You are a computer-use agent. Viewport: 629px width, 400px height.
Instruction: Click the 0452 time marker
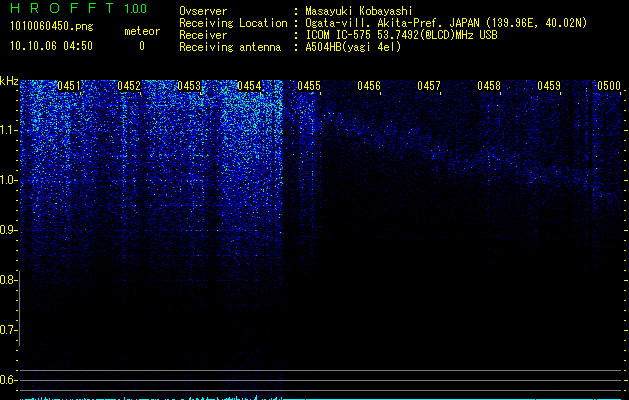pos(129,86)
